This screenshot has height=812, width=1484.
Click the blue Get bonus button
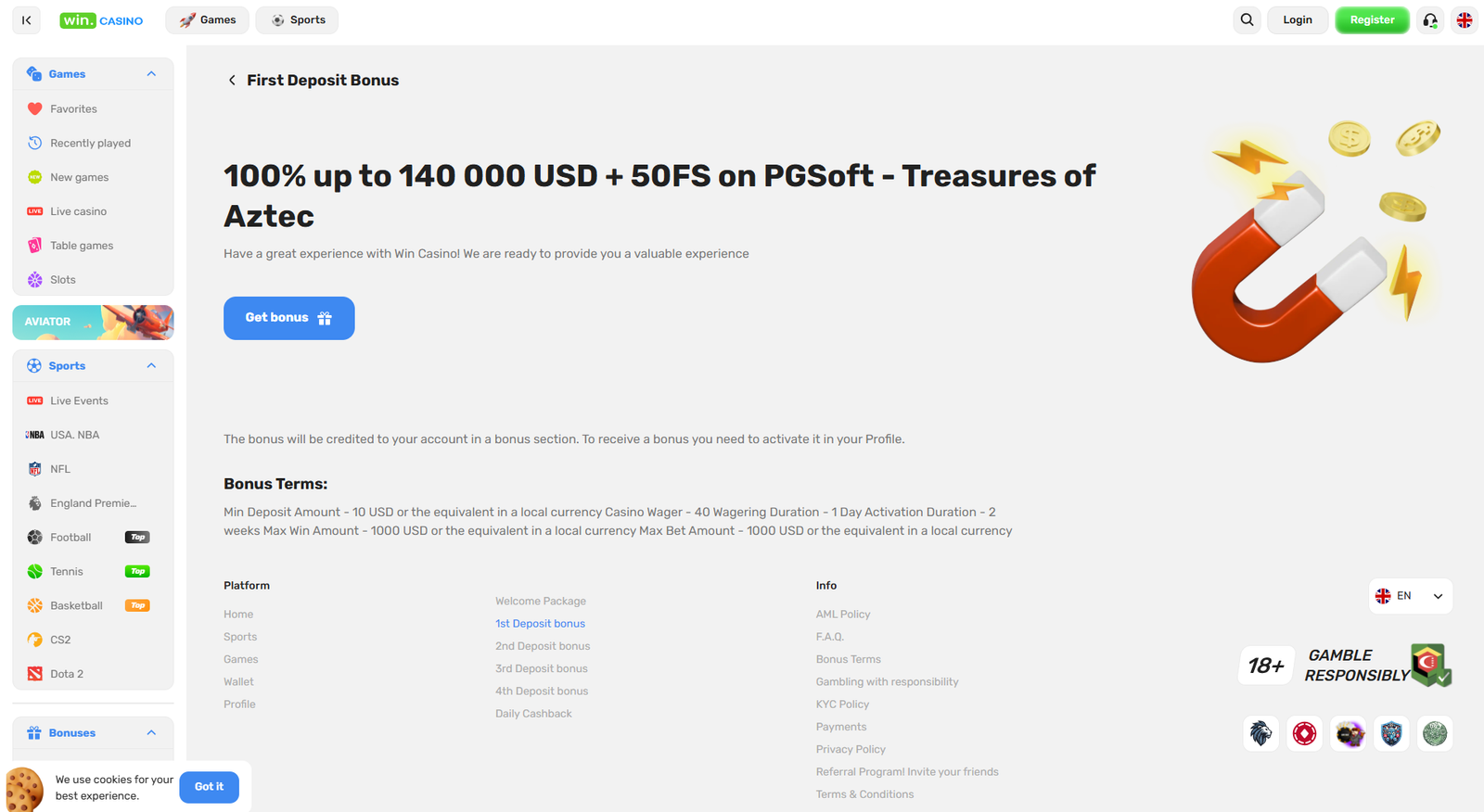(x=288, y=318)
